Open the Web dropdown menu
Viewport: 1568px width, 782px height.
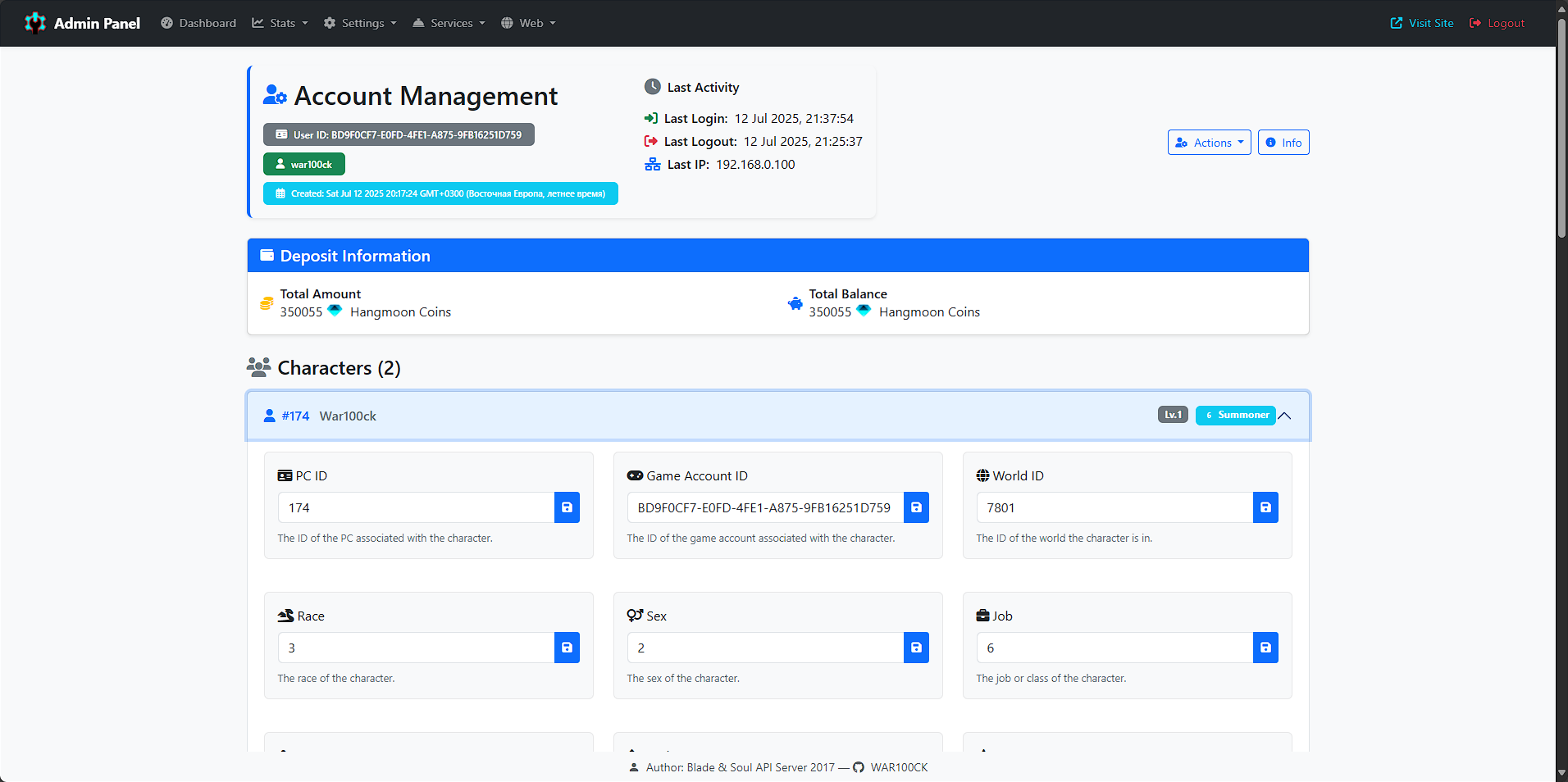528,23
